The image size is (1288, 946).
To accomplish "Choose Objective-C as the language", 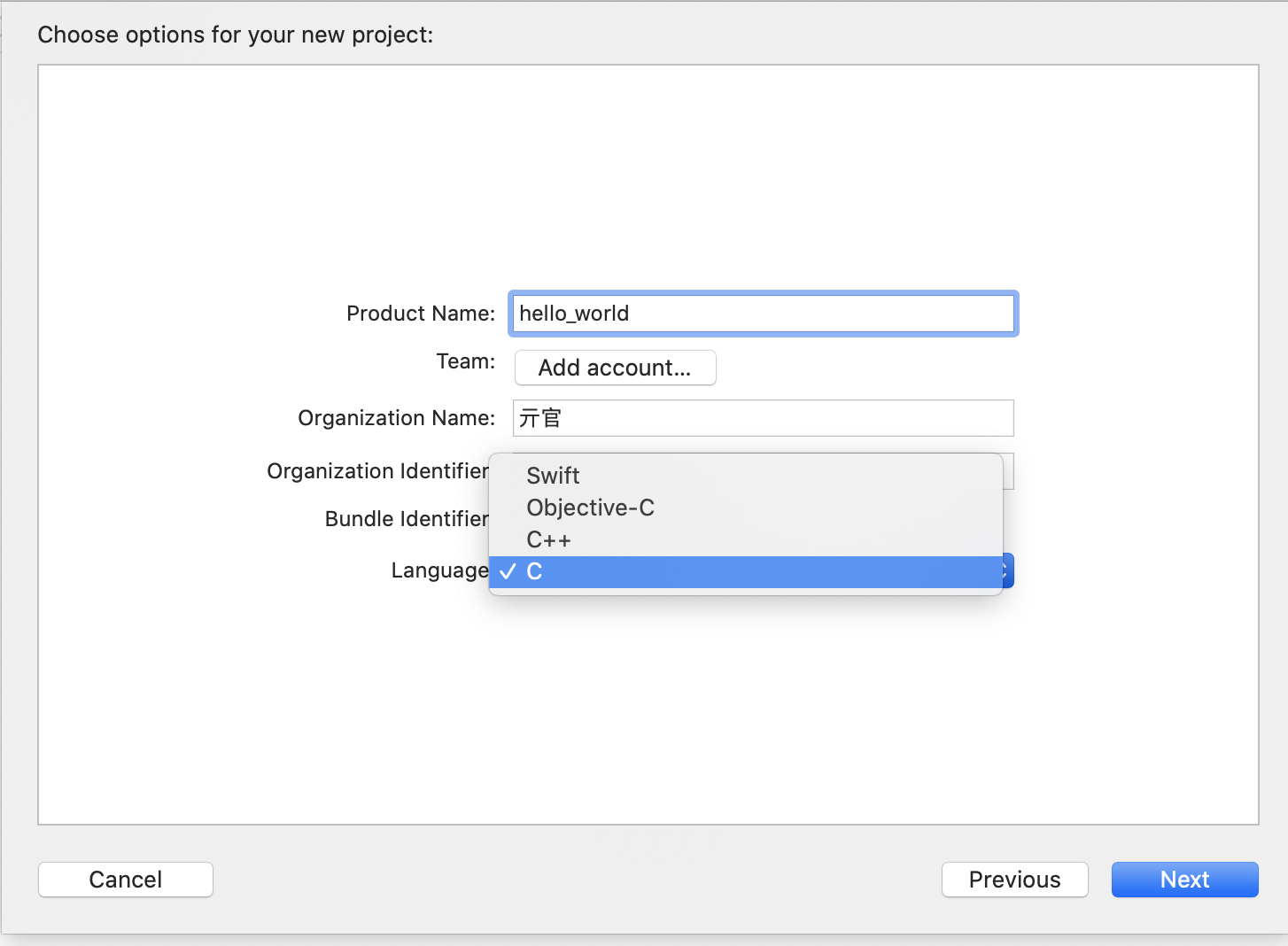I will pyautogui.click(x=590, y=508).
